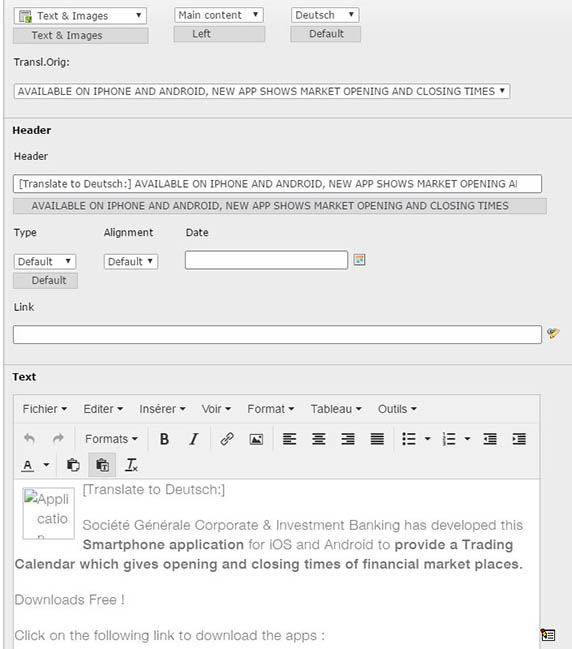Apply numbered list
The image size is (572, 649).
[x=449, y=439]
